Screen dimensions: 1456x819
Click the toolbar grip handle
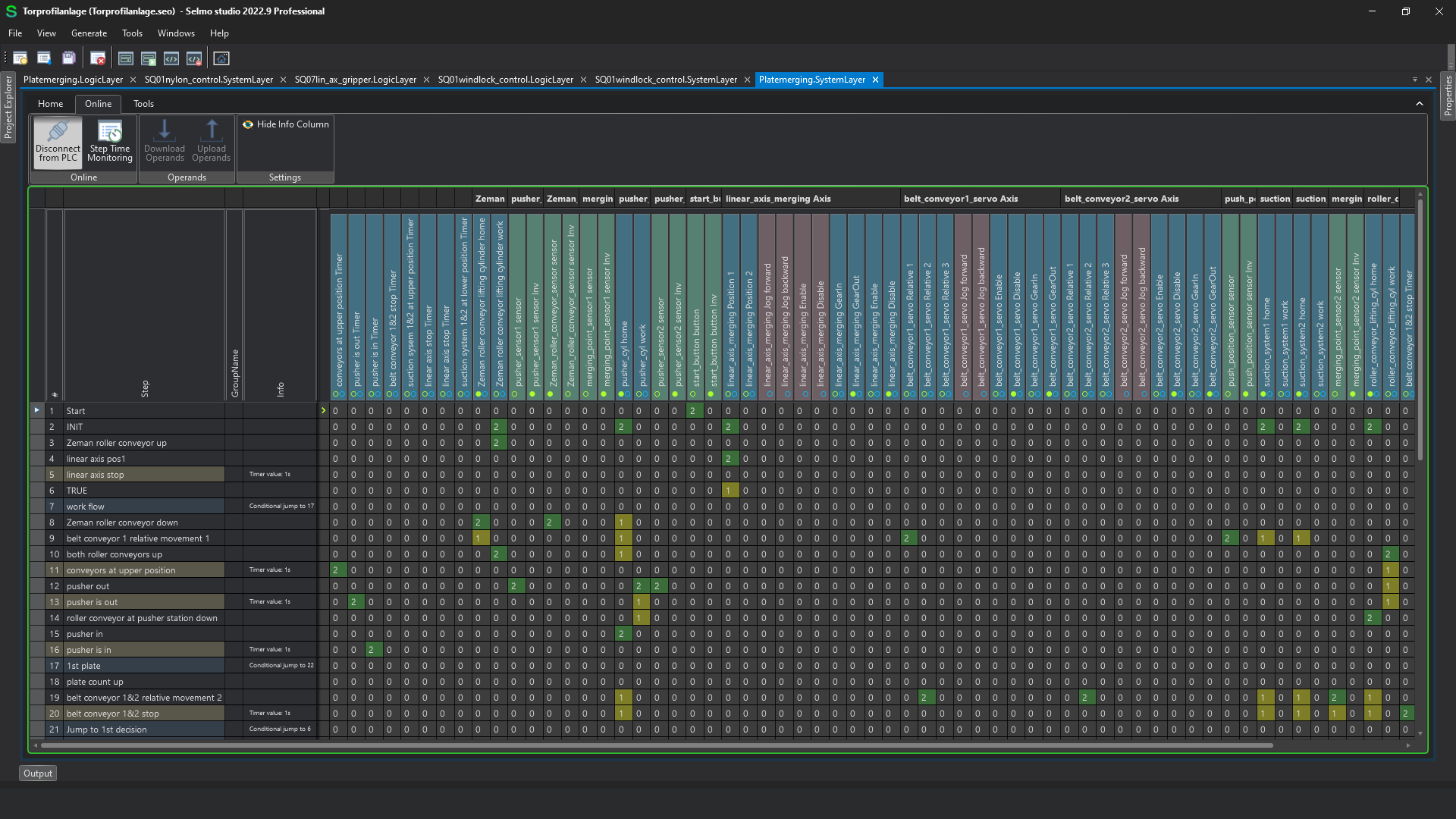(5, 58)
